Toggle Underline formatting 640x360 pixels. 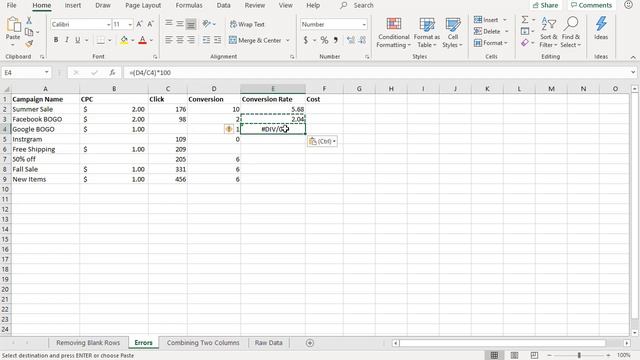tap(77, 40)
